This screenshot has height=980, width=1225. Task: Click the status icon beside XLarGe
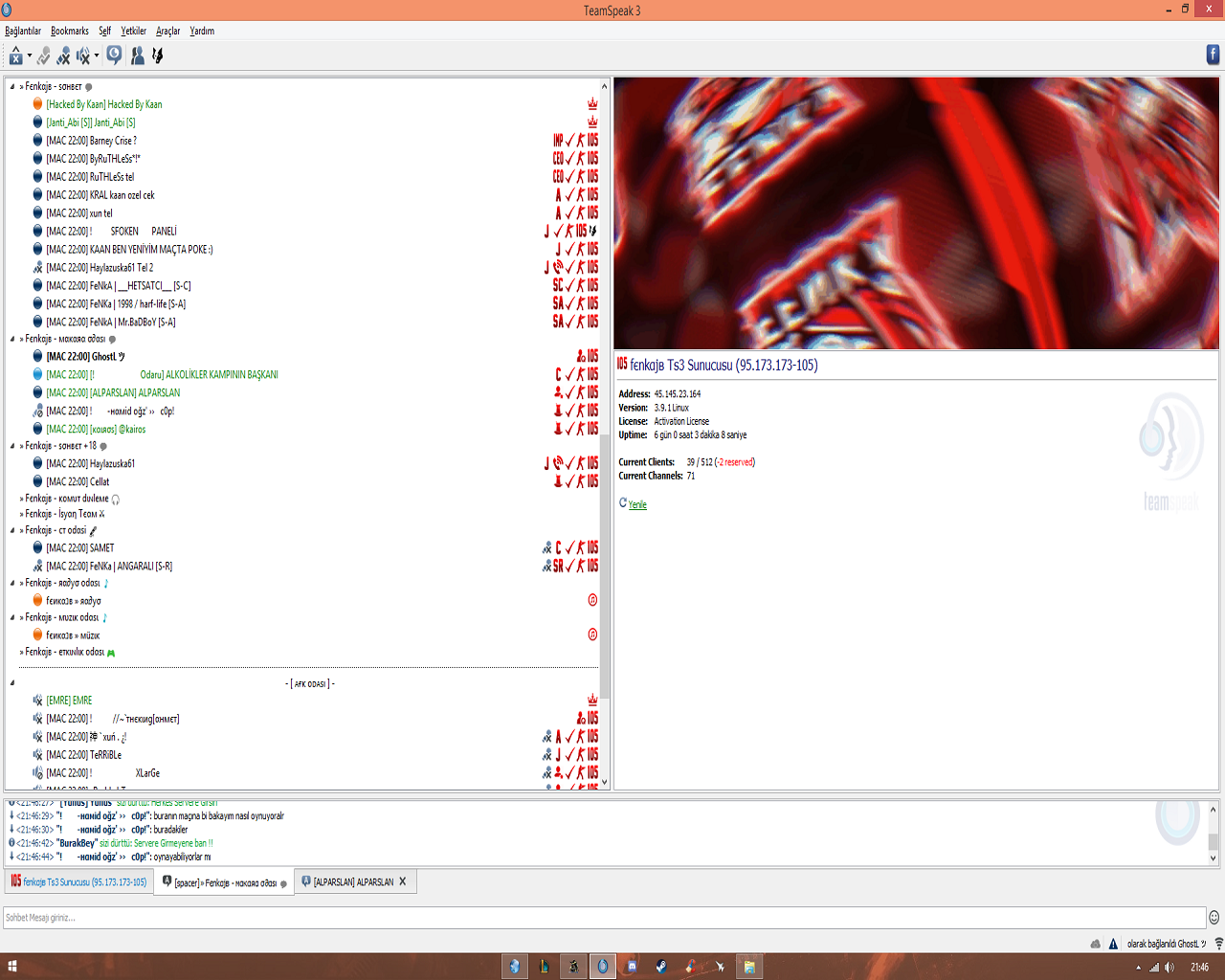click(37, 773)
